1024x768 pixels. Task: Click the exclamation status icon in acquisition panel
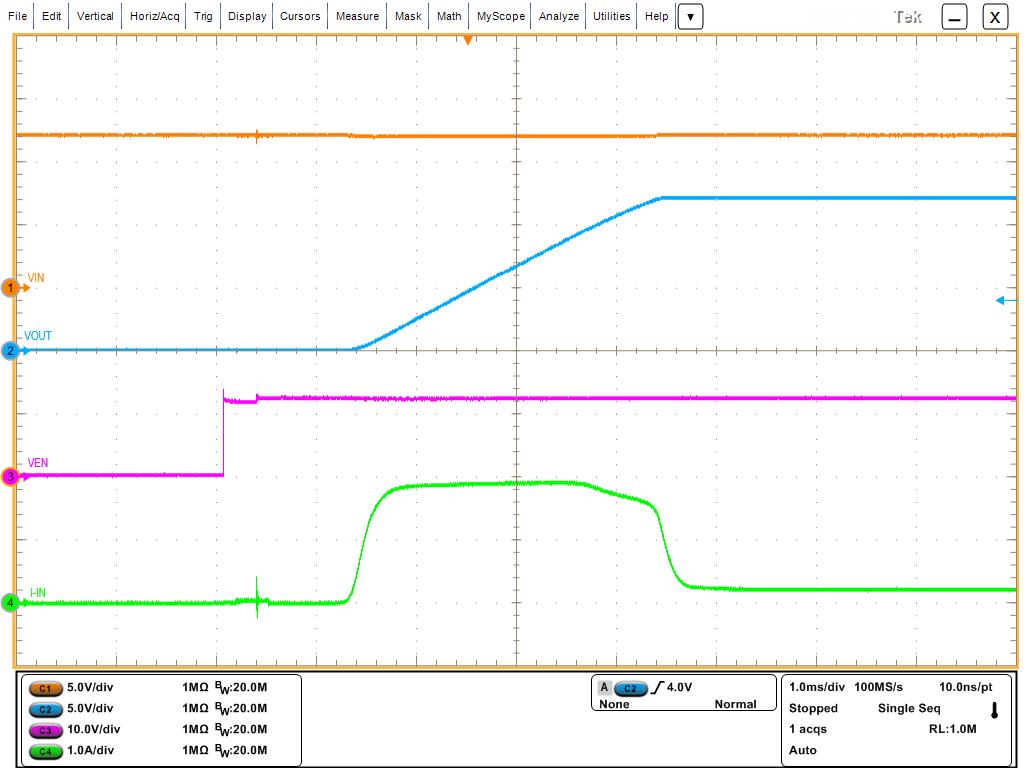pyautogui.click(x=994, y=710)
